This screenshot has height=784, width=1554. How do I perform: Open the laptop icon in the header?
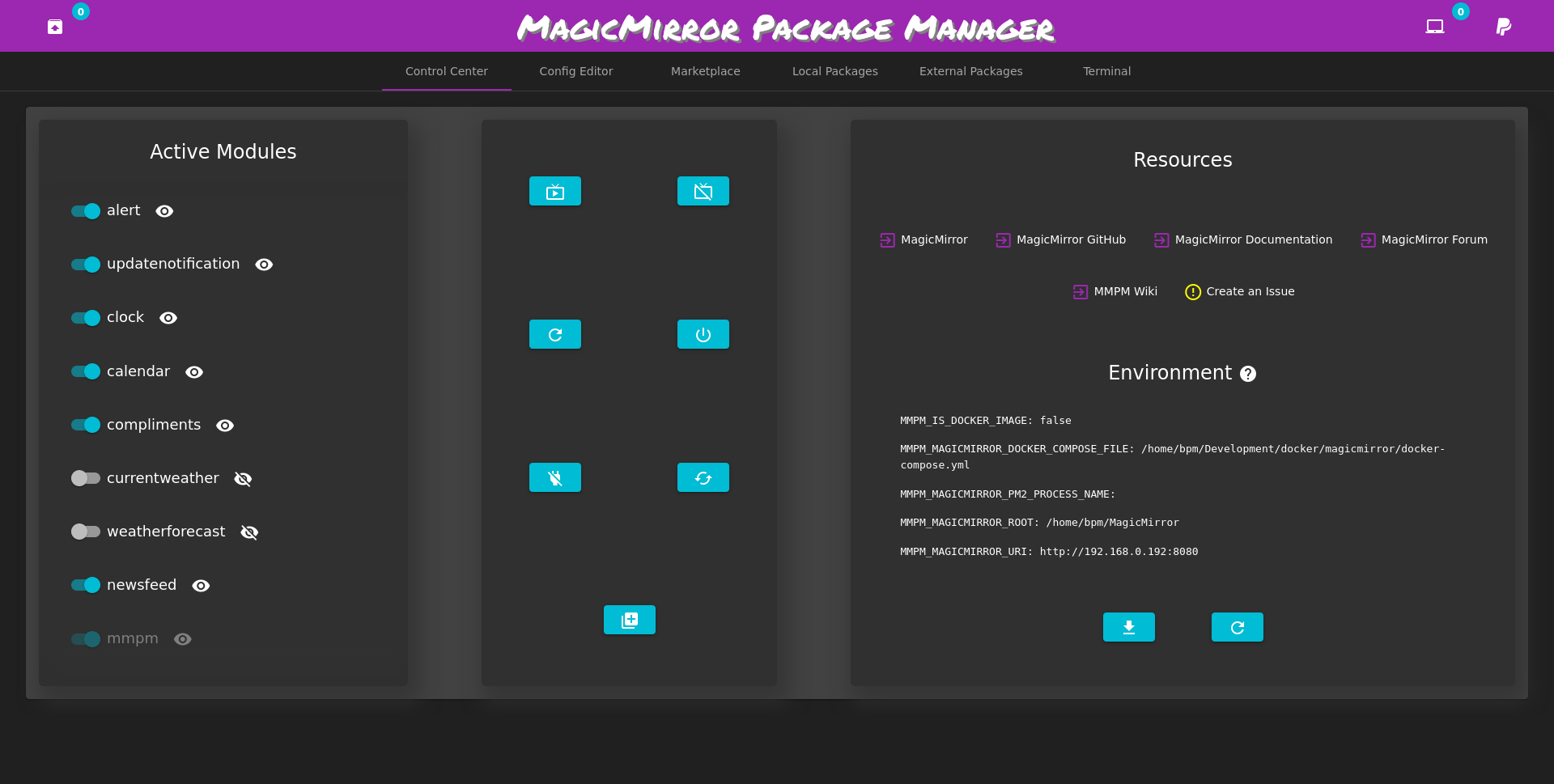pos(1435,27)
